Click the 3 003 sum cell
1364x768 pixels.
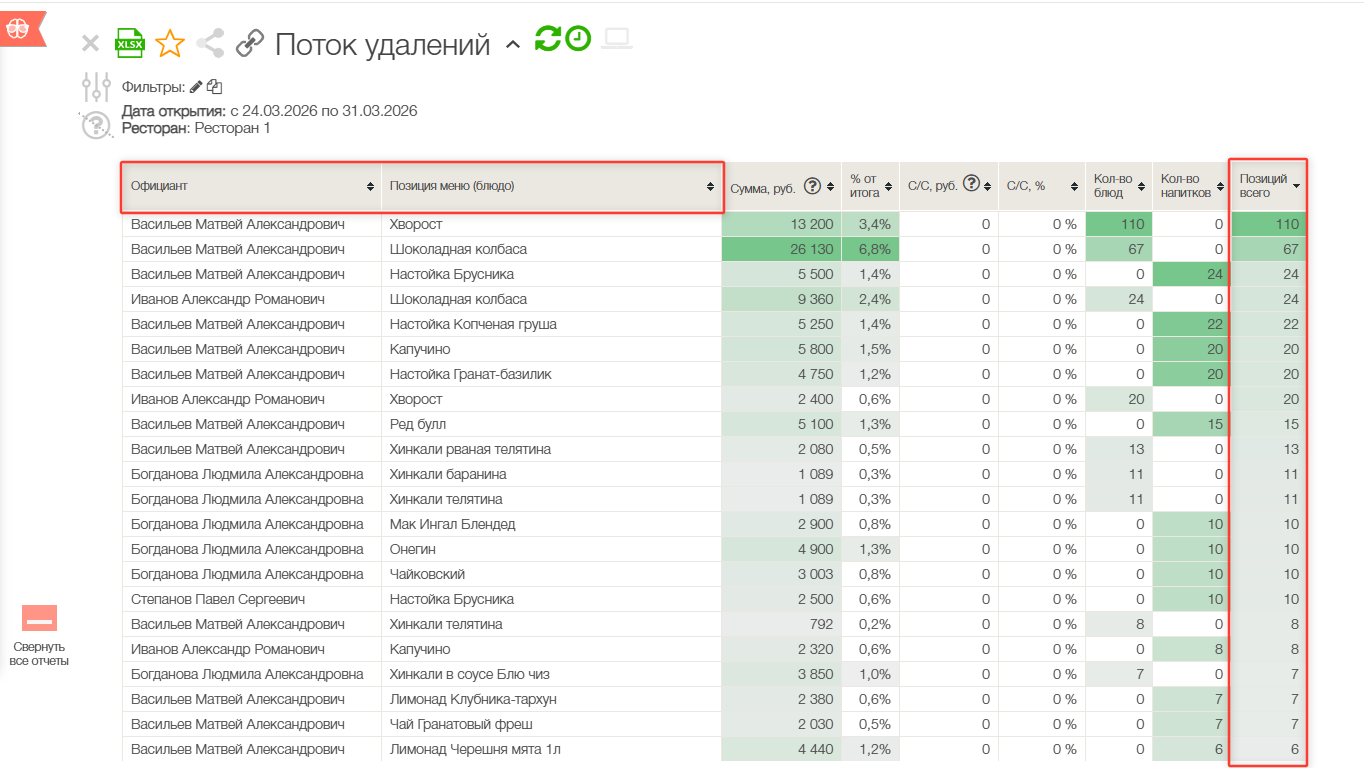782,574
